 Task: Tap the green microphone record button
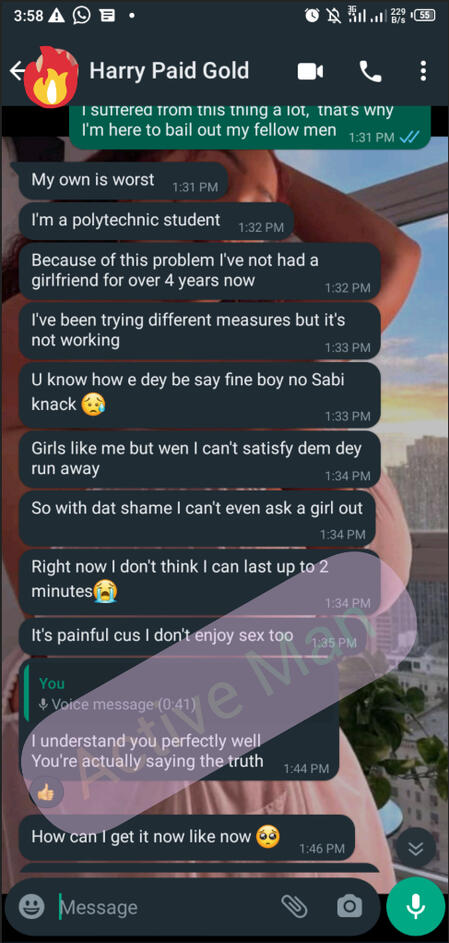click(x=416, y=908)
